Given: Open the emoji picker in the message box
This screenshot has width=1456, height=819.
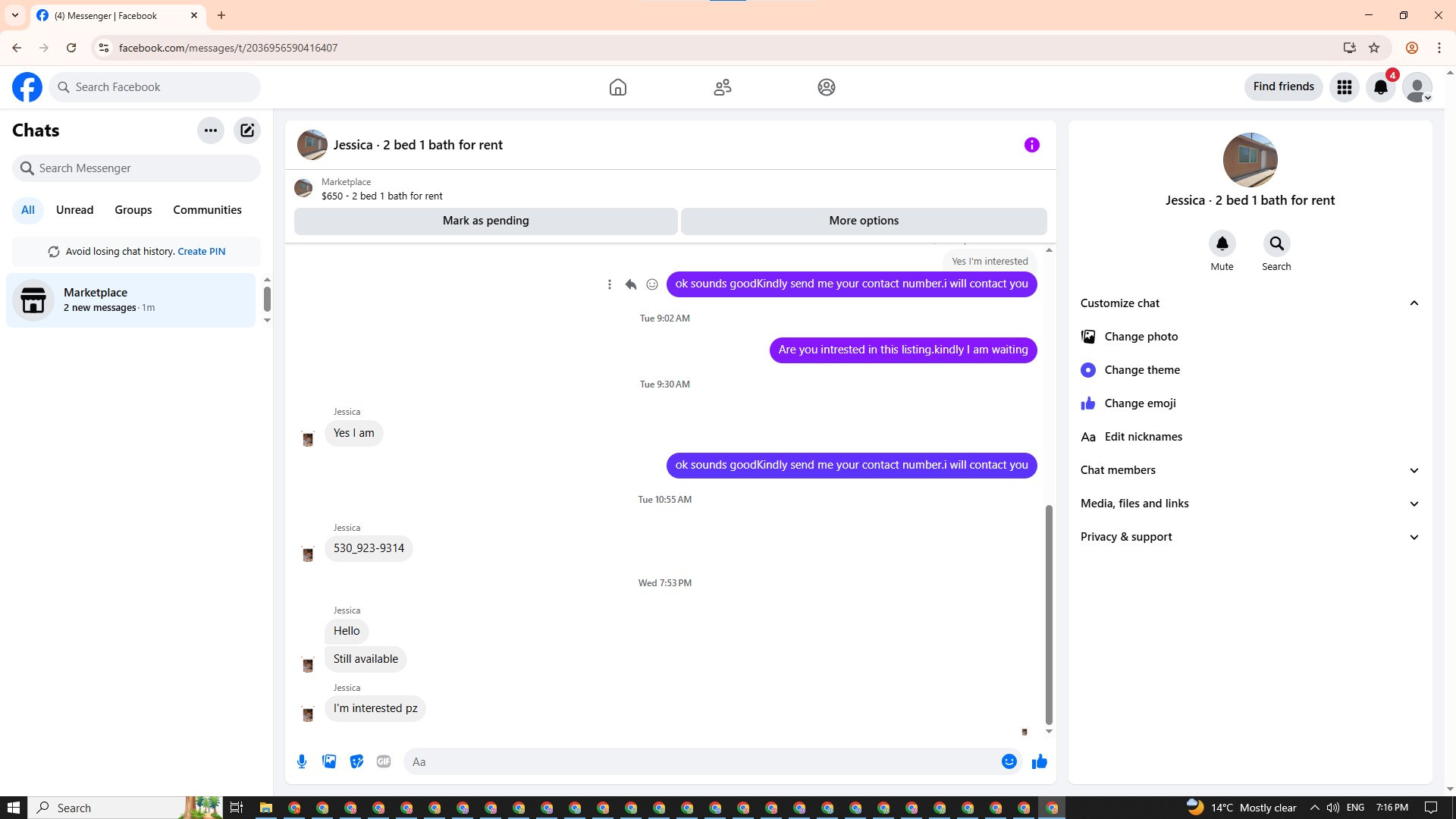Looking at the screenshot, I should pos(1009,761).
